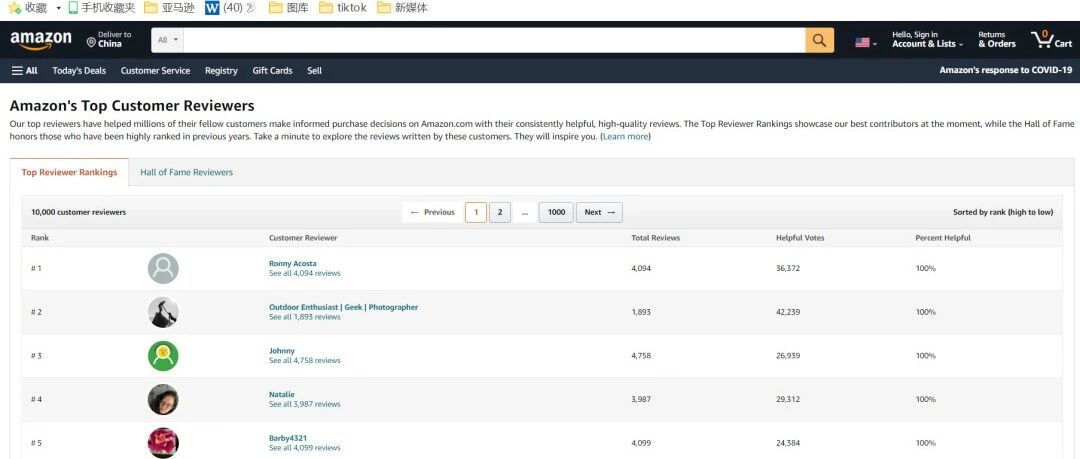This screenshot has height=459, width=1080.
Task: Open the Deliver to China location selector
Action: pyautogui.click(x=109, y=39)
